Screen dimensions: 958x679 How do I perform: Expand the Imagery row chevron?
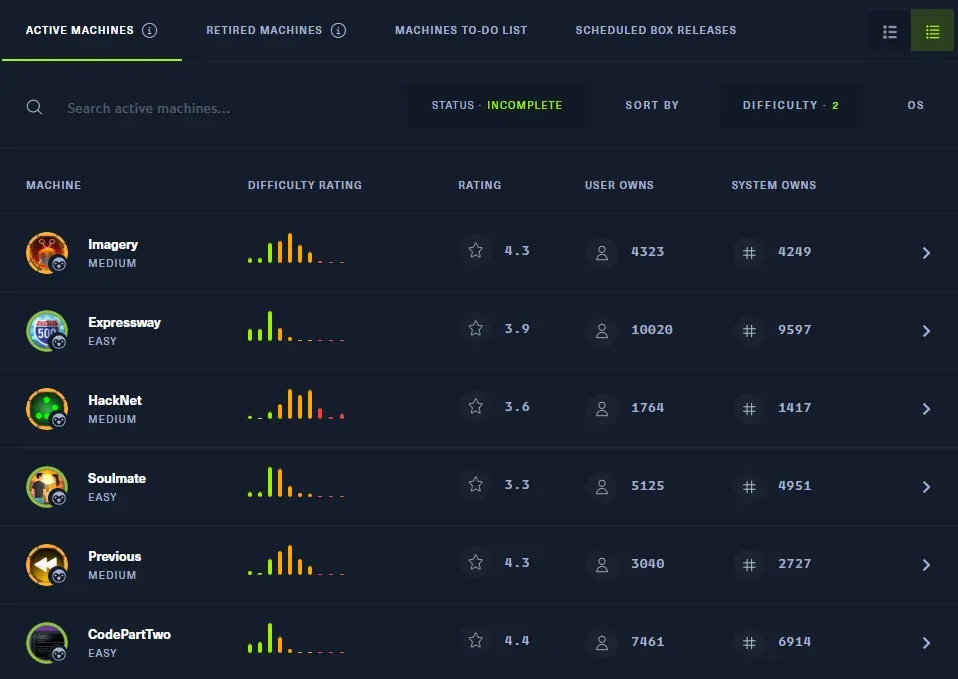(926, 253)
